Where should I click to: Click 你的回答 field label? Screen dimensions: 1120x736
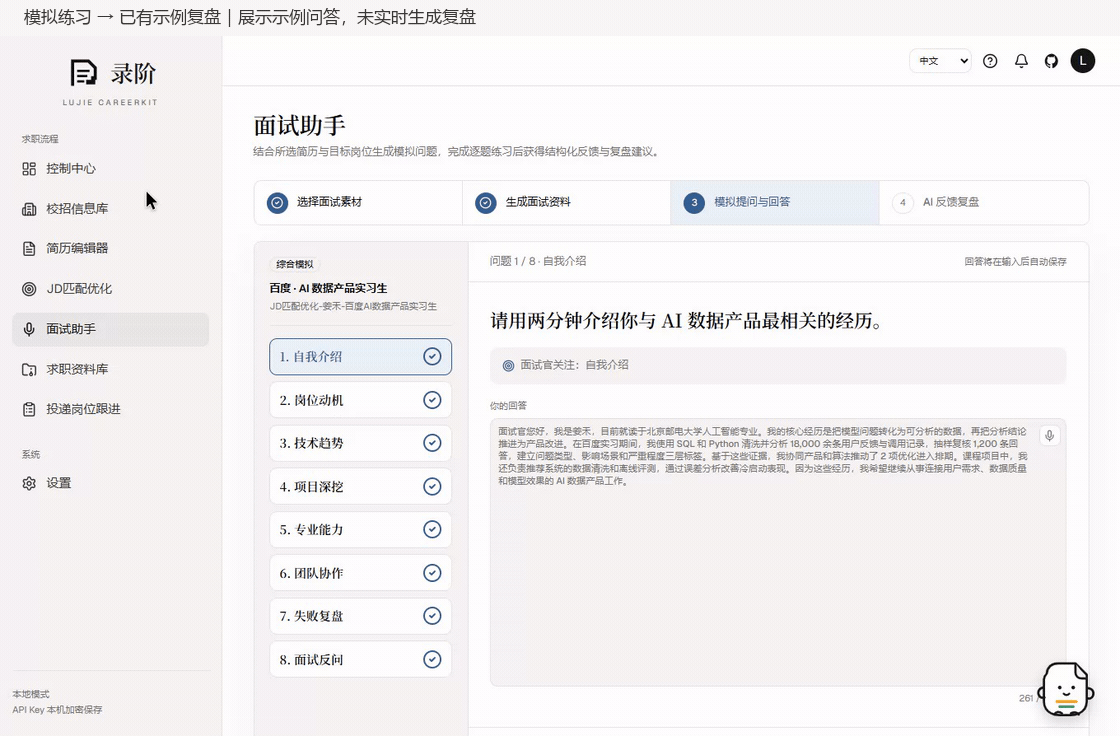pos(508,406)
